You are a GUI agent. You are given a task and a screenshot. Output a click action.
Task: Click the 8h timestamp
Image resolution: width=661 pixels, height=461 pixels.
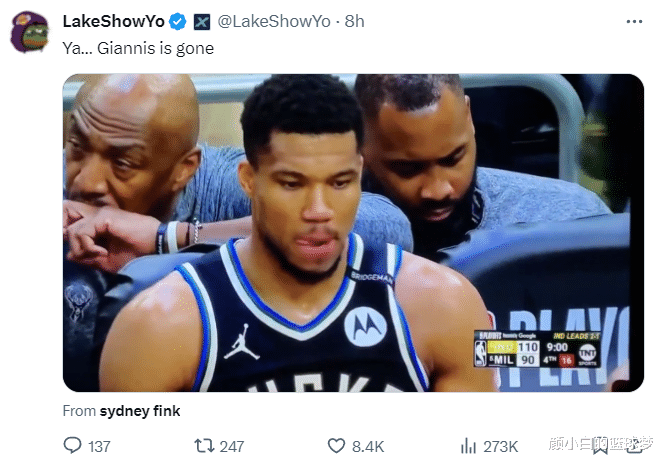355,21
